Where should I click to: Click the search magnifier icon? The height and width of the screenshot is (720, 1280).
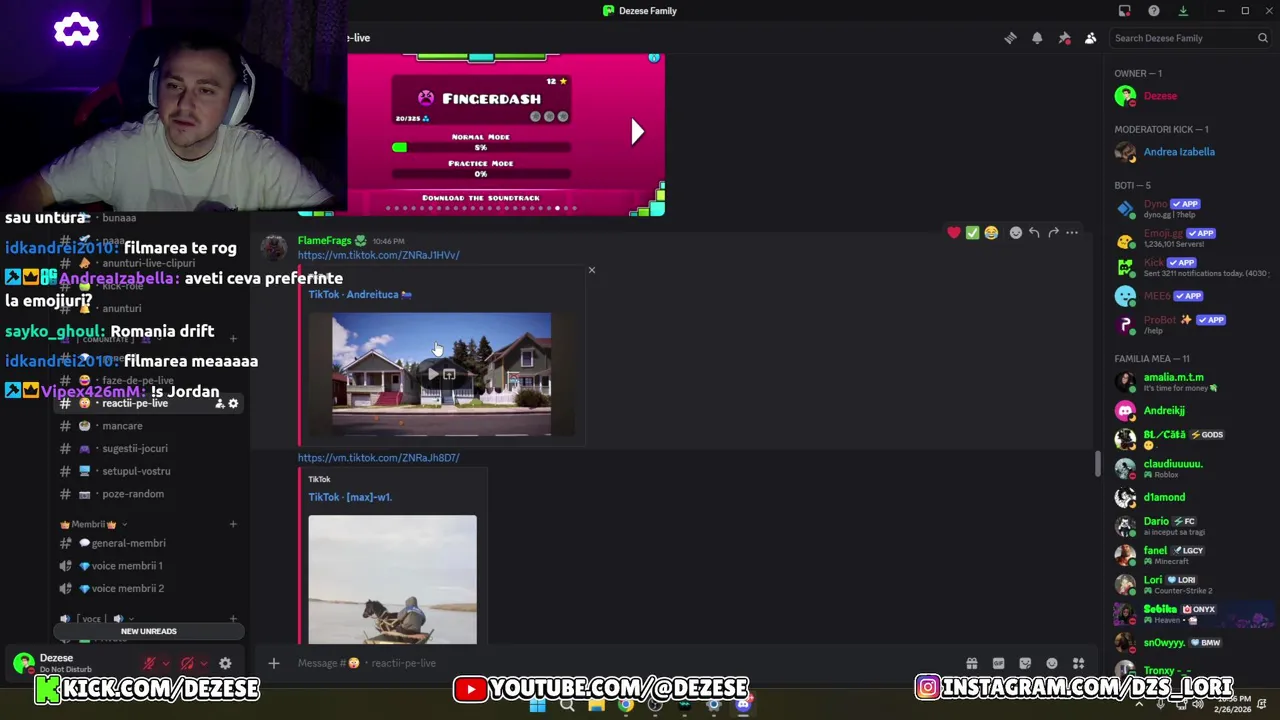(1263, 38)
